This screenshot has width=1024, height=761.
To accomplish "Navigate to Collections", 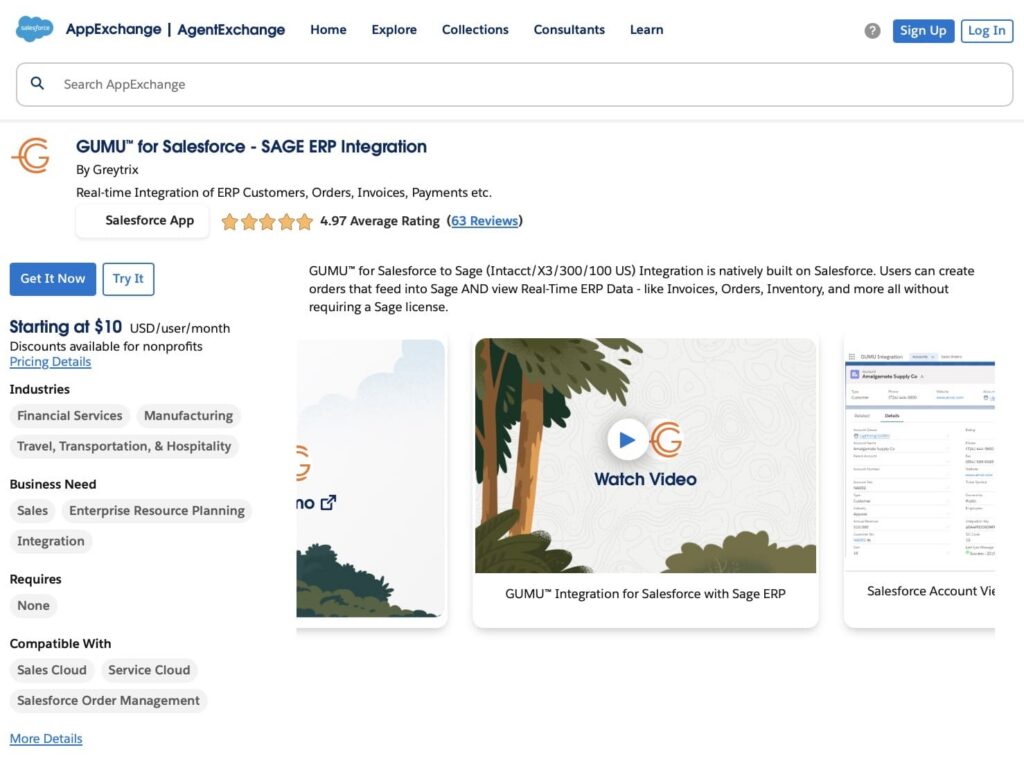I will (x=475, y=30).
